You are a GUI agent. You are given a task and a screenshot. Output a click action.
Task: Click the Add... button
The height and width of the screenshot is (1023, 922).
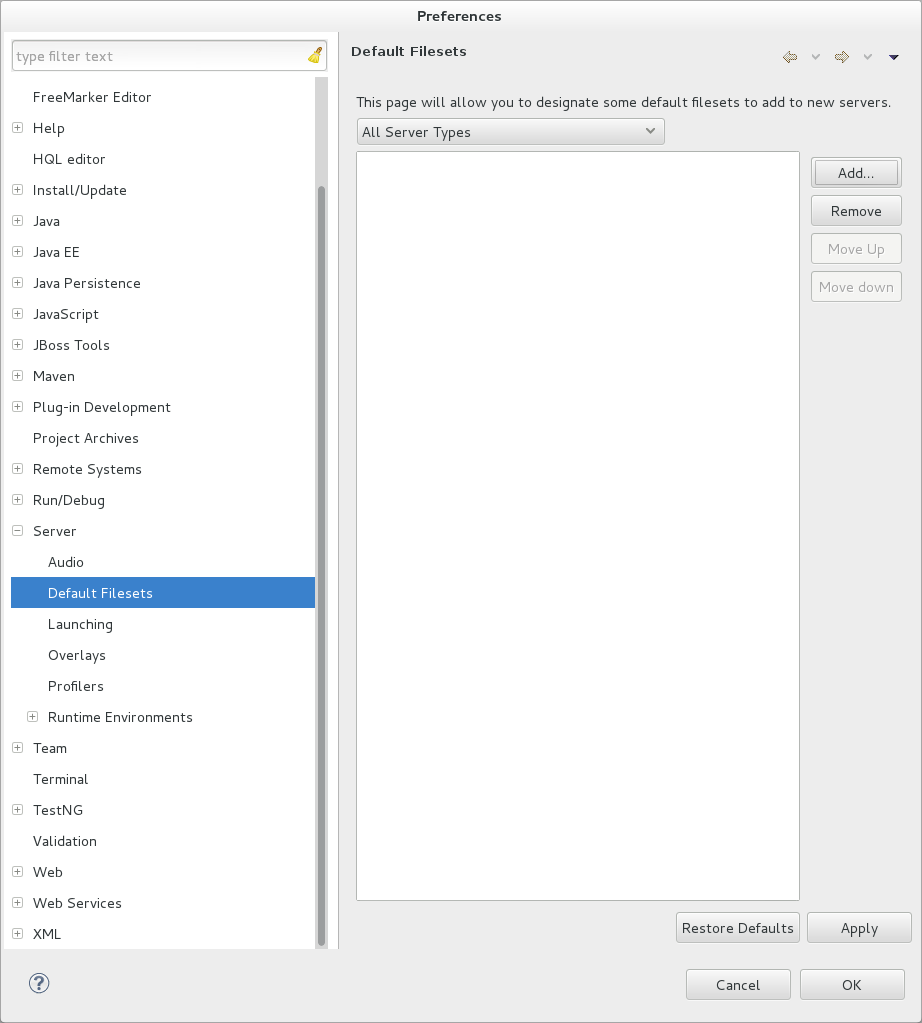coord(855,172)
